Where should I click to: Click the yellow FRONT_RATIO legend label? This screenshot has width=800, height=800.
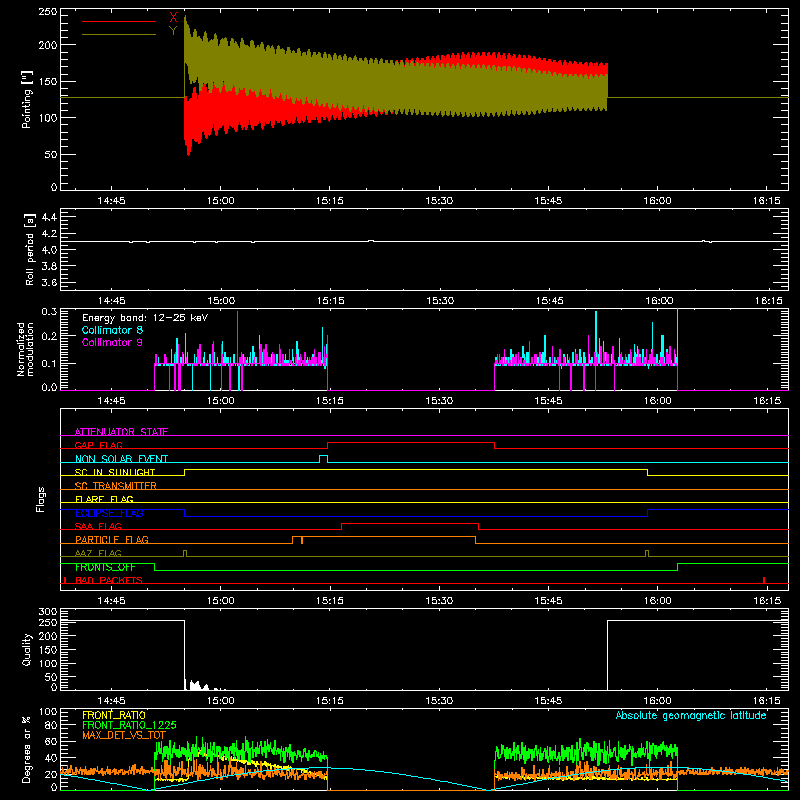click(114, 715)
